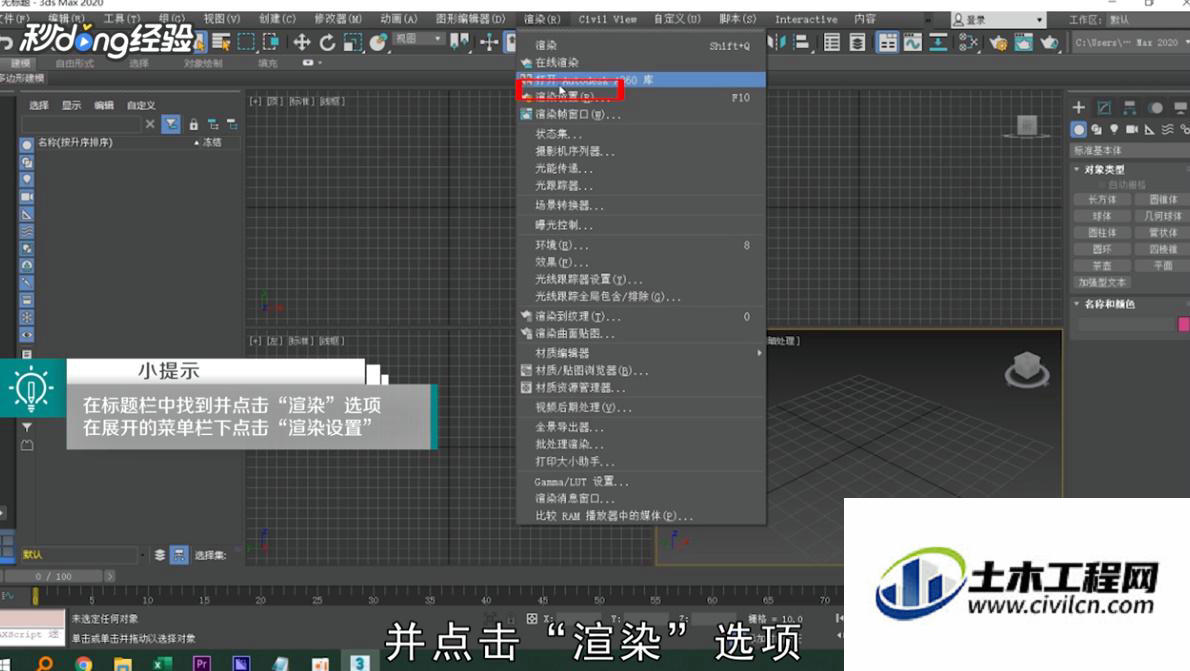Click the ViewCube in the perspective viewport
Screen dimensions: 1190x671
(1027, 370)
